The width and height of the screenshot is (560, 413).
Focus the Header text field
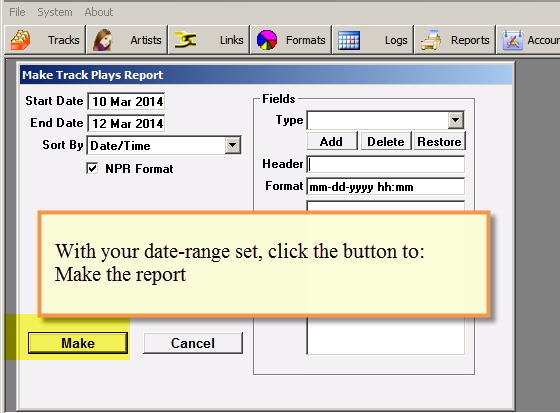pyautogui.click(x=386, y=164)
